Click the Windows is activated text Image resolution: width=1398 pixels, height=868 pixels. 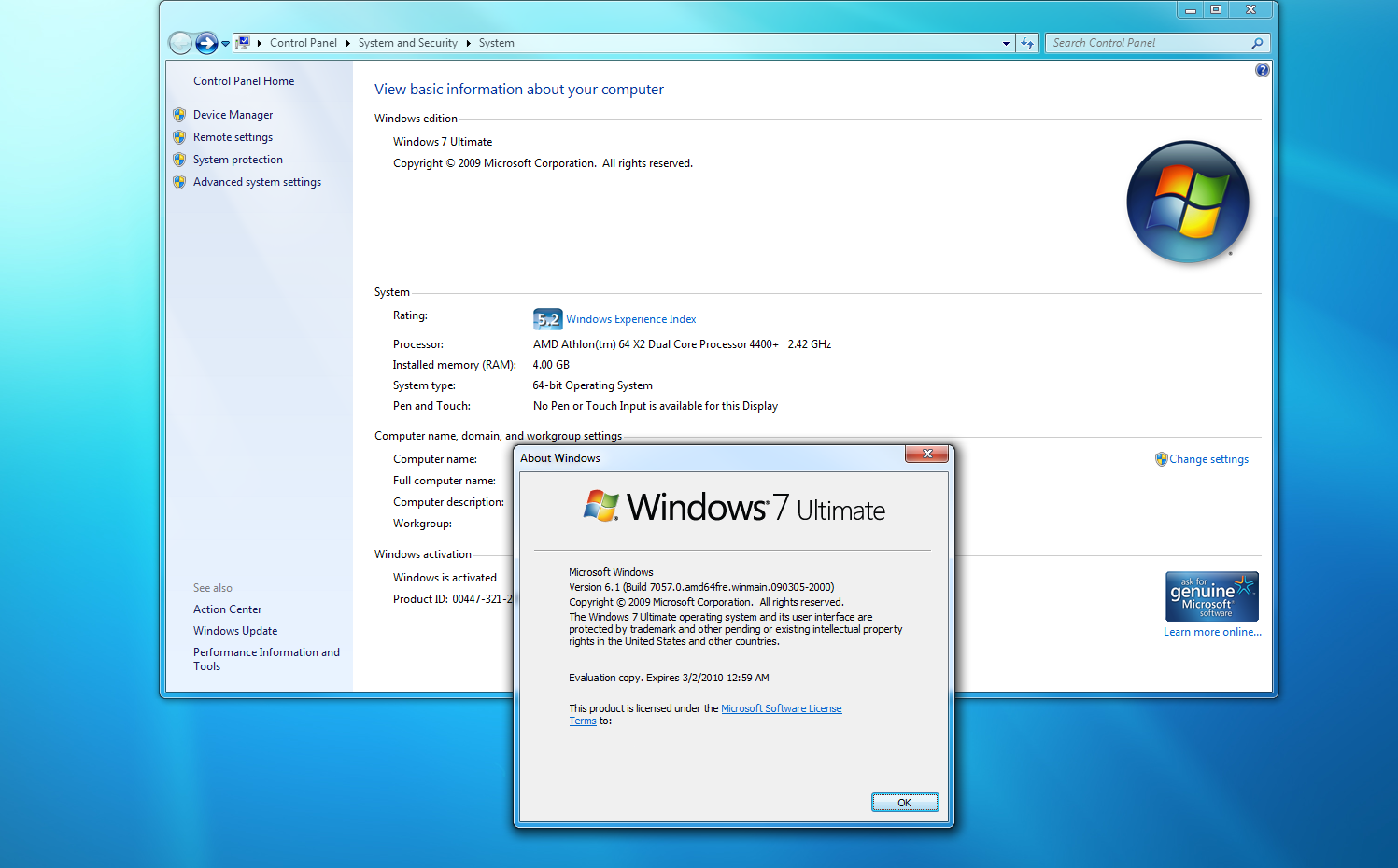(x=445, y=578)
